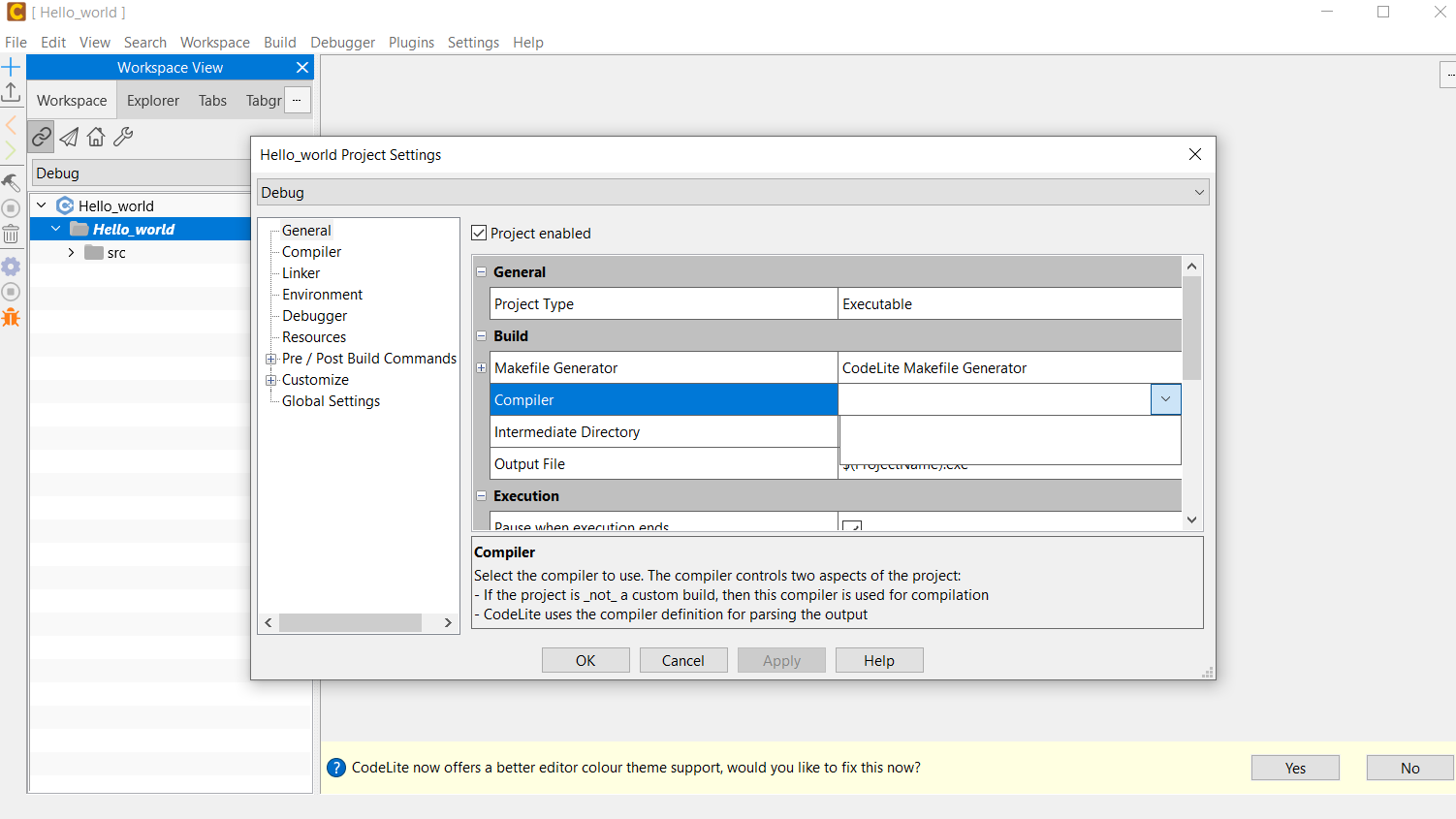Expand the src folder in the project tree
The width and height of the screenshot is (1456, 819).
coord(70,252)
